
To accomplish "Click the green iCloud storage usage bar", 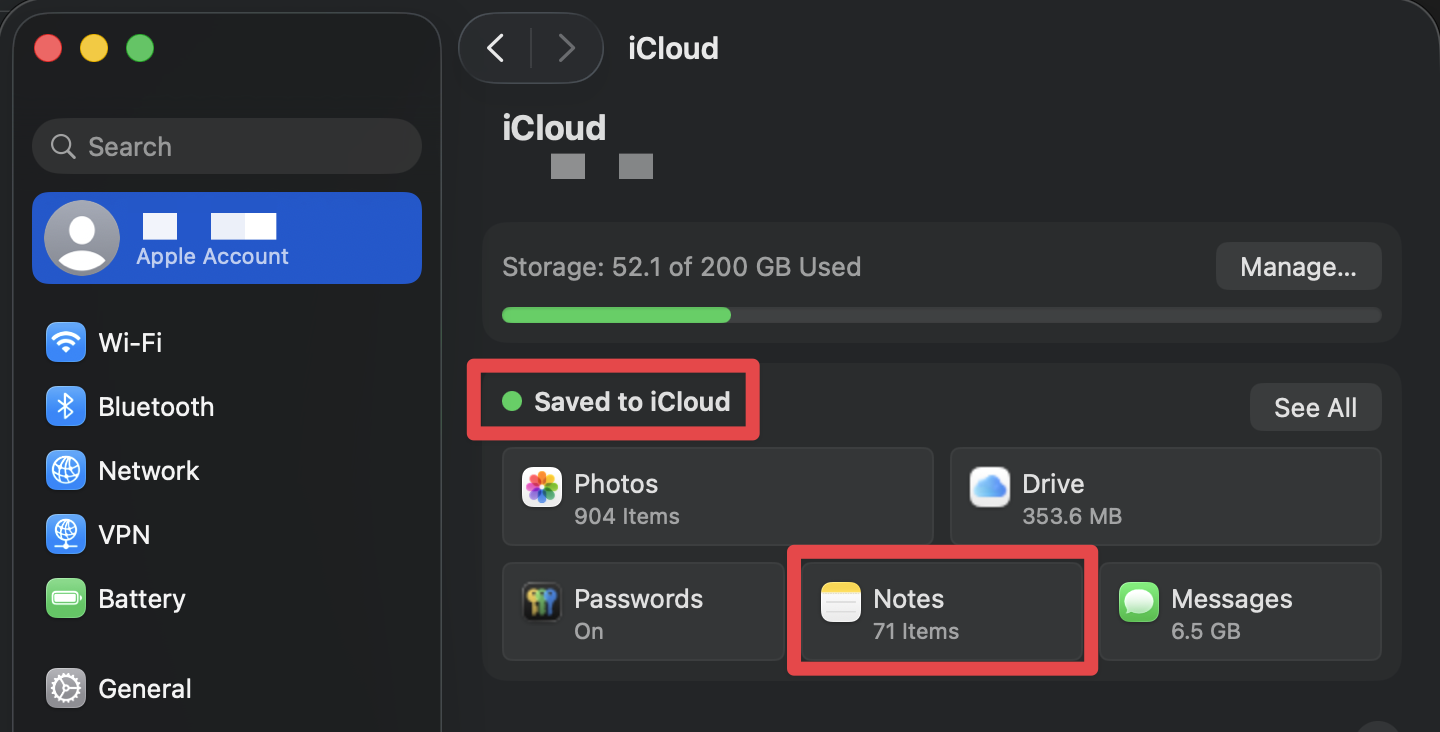I will click(617, 315).
